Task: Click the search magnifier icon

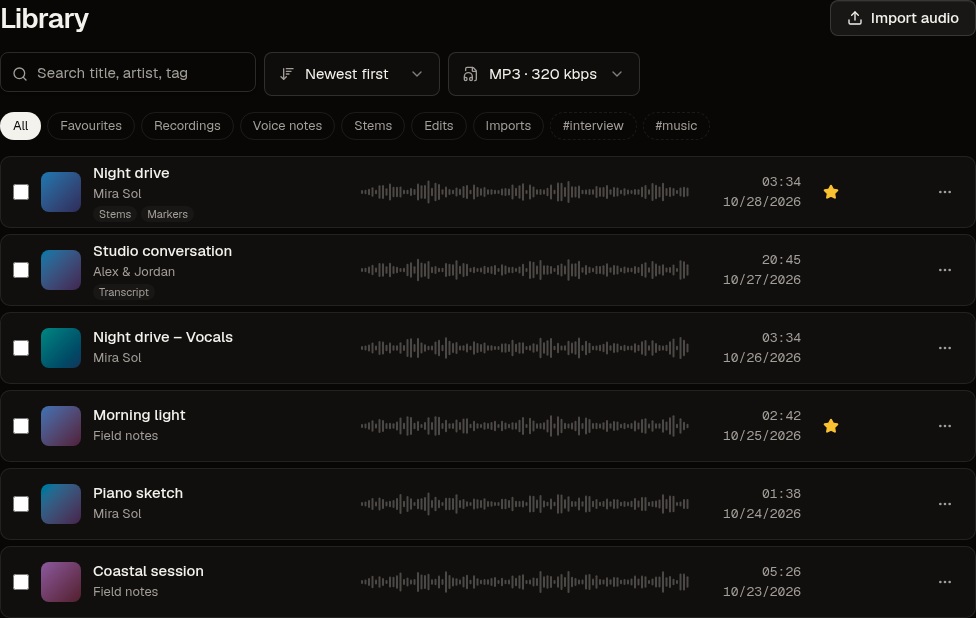Action: click(20, 74)
